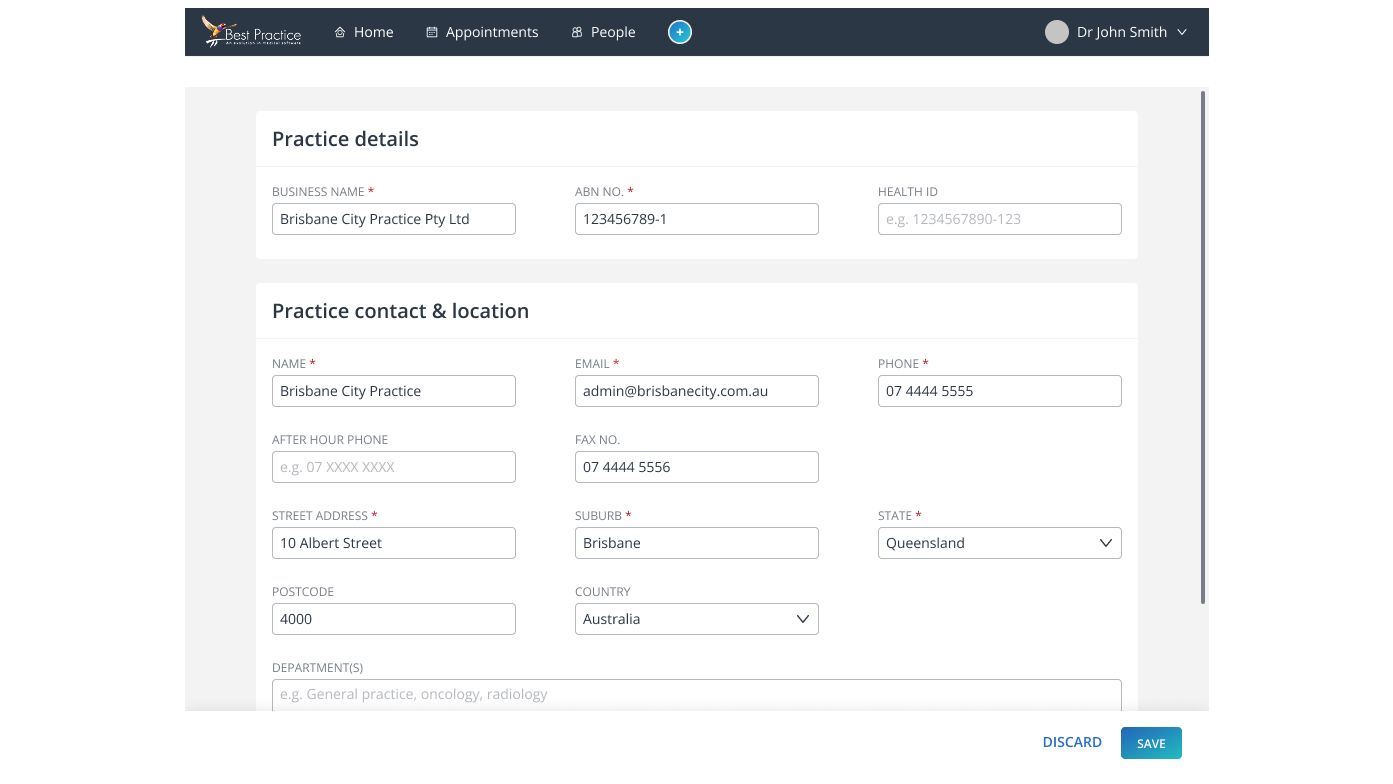1393x784 pixels.
Task: Click the vertical scrollbar thumb
Action: pyautogui.click(x=1203, y=347)
